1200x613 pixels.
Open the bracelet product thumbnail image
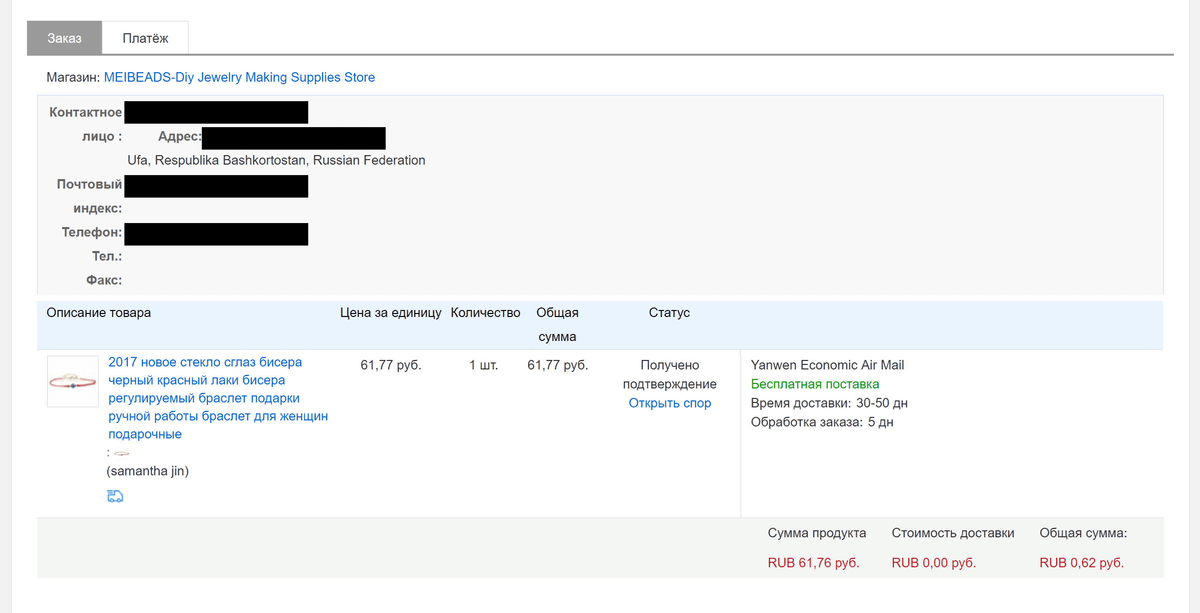pos(73,381)
